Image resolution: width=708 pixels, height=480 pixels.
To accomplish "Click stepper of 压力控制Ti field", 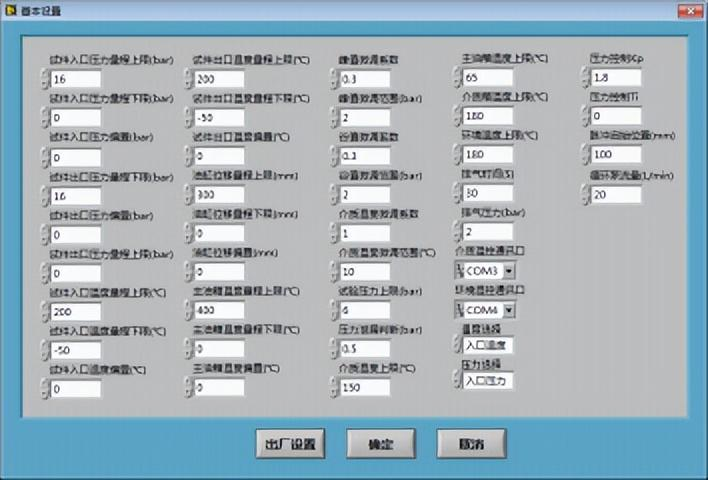I will [585, 116].
